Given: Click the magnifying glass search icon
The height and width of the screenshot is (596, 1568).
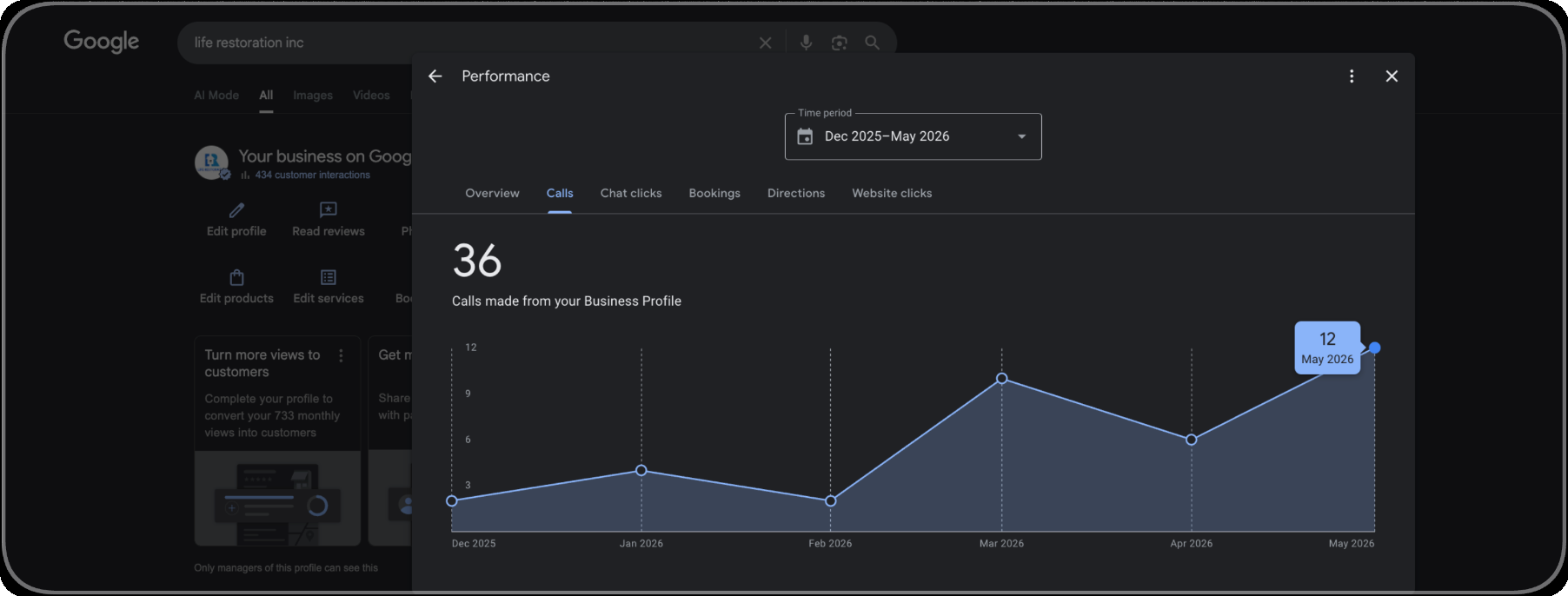Looking at the screenshot, I should (x=872, y=43).
